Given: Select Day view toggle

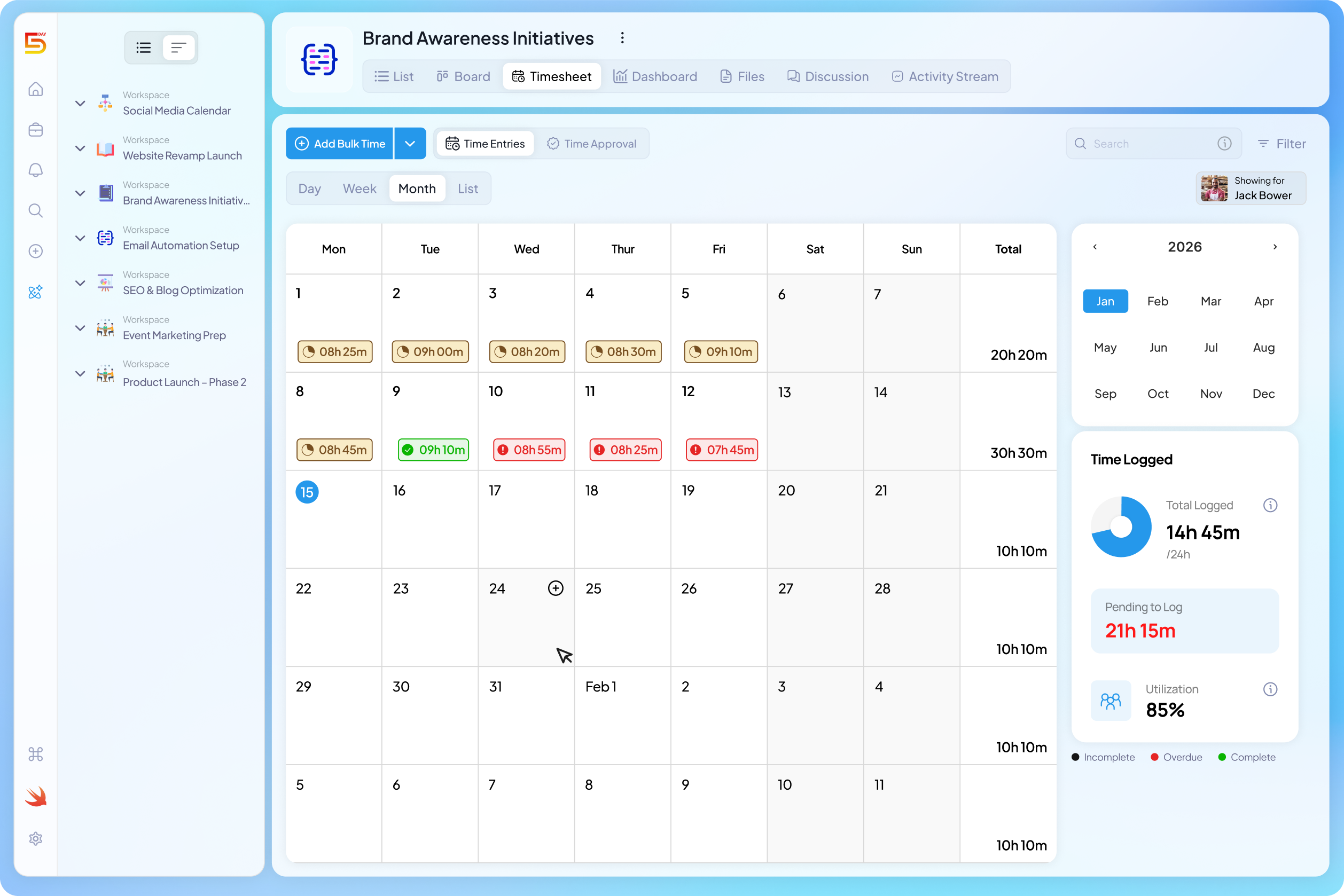Looking at the screenshot, I should pyautogui.click(x=309, y=188).
